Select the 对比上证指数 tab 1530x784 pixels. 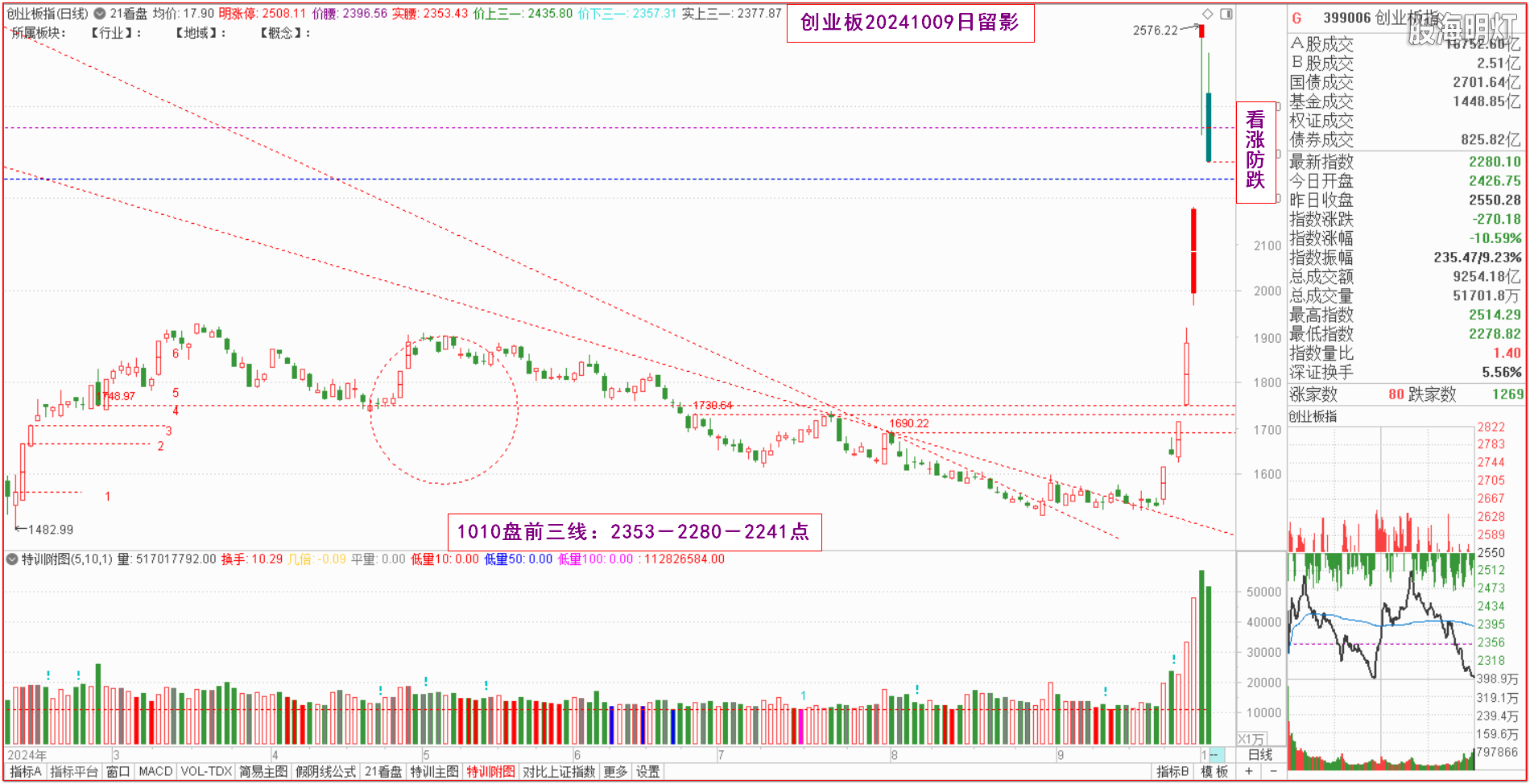pos(559,771)
